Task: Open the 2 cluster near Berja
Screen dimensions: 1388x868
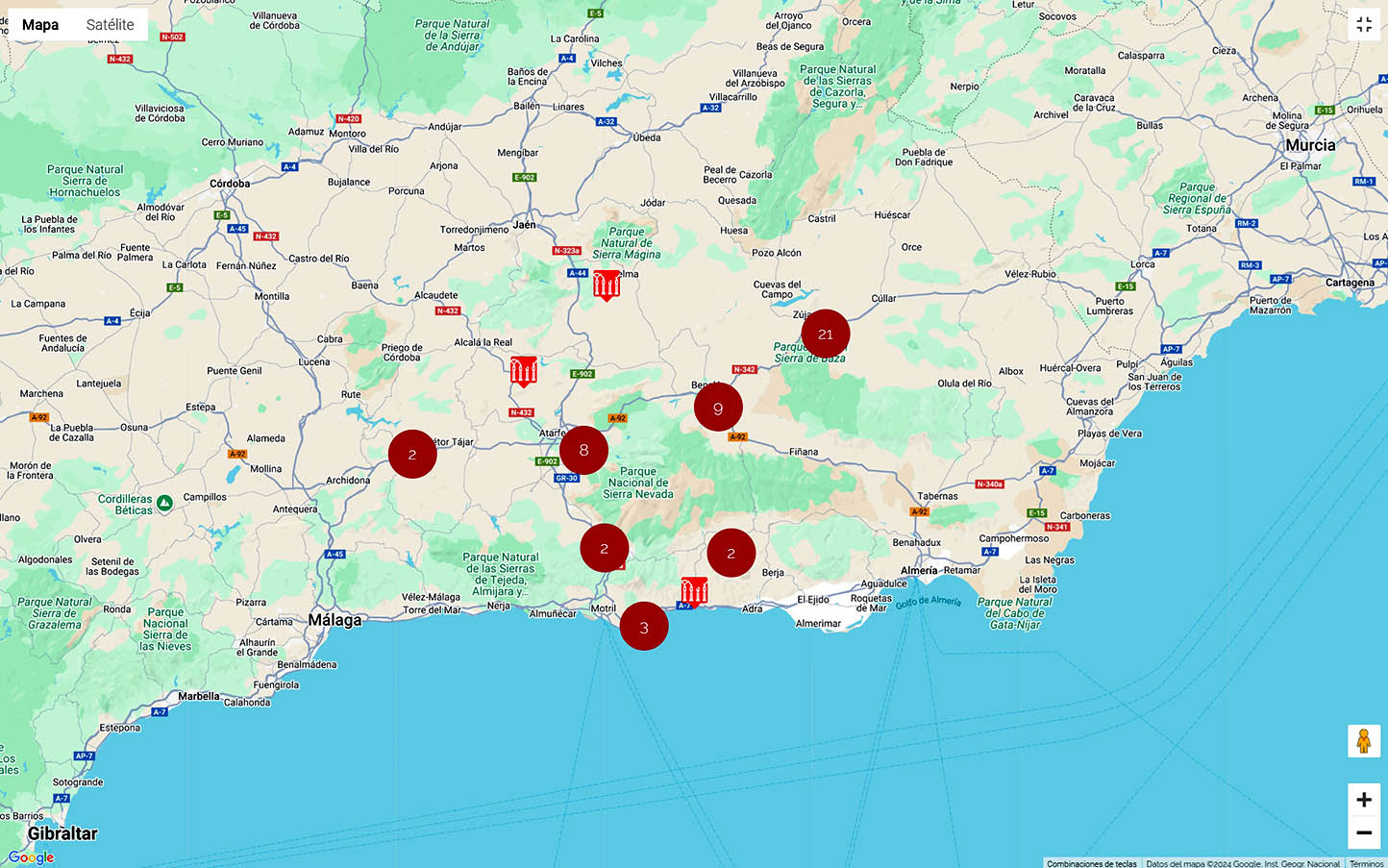Action: click(x=731, y=553)
